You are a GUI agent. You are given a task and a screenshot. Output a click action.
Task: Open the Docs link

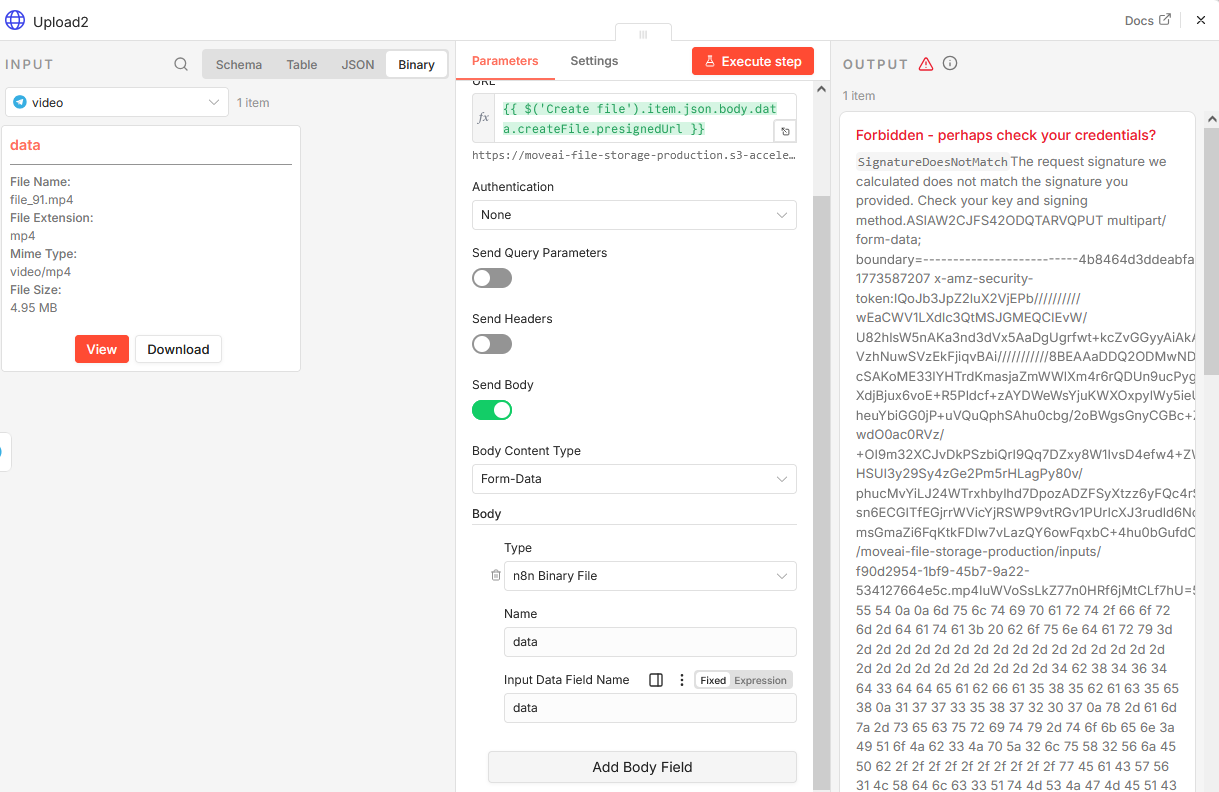click(1147, 20)
